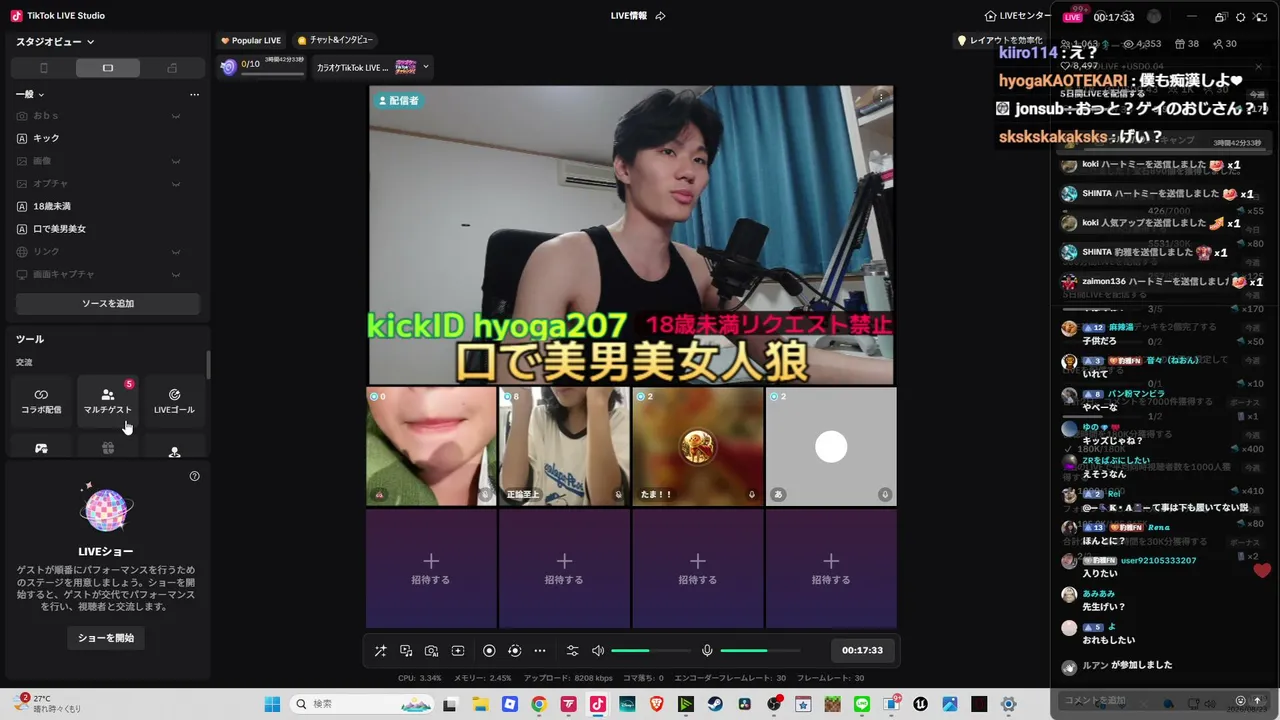The image size is (1280, 720).
Task: Click the chat window settings gear
Action: (1241, 17)
